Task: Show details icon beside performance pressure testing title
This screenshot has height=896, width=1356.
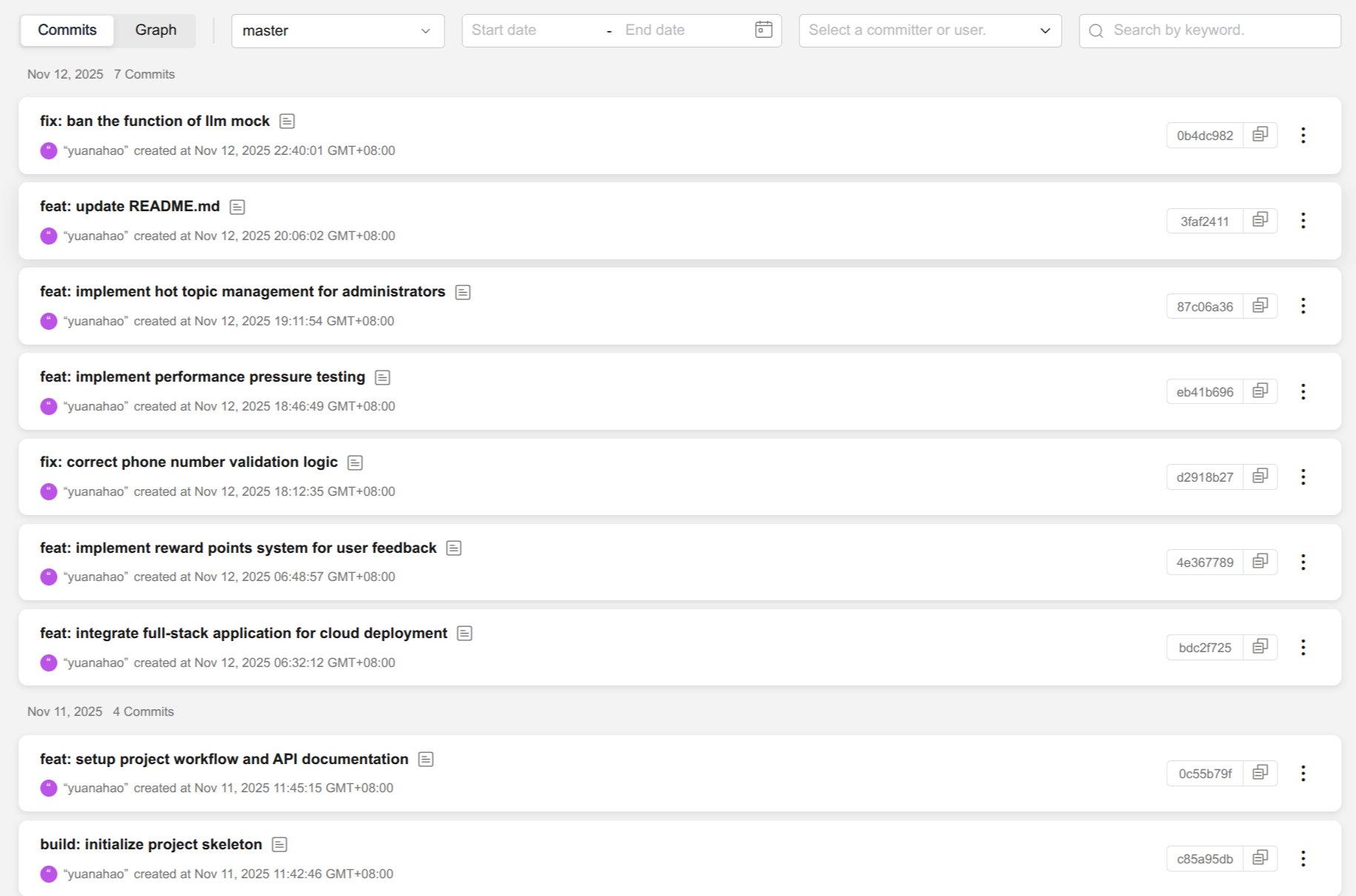Action: click(x=382, y=377)
